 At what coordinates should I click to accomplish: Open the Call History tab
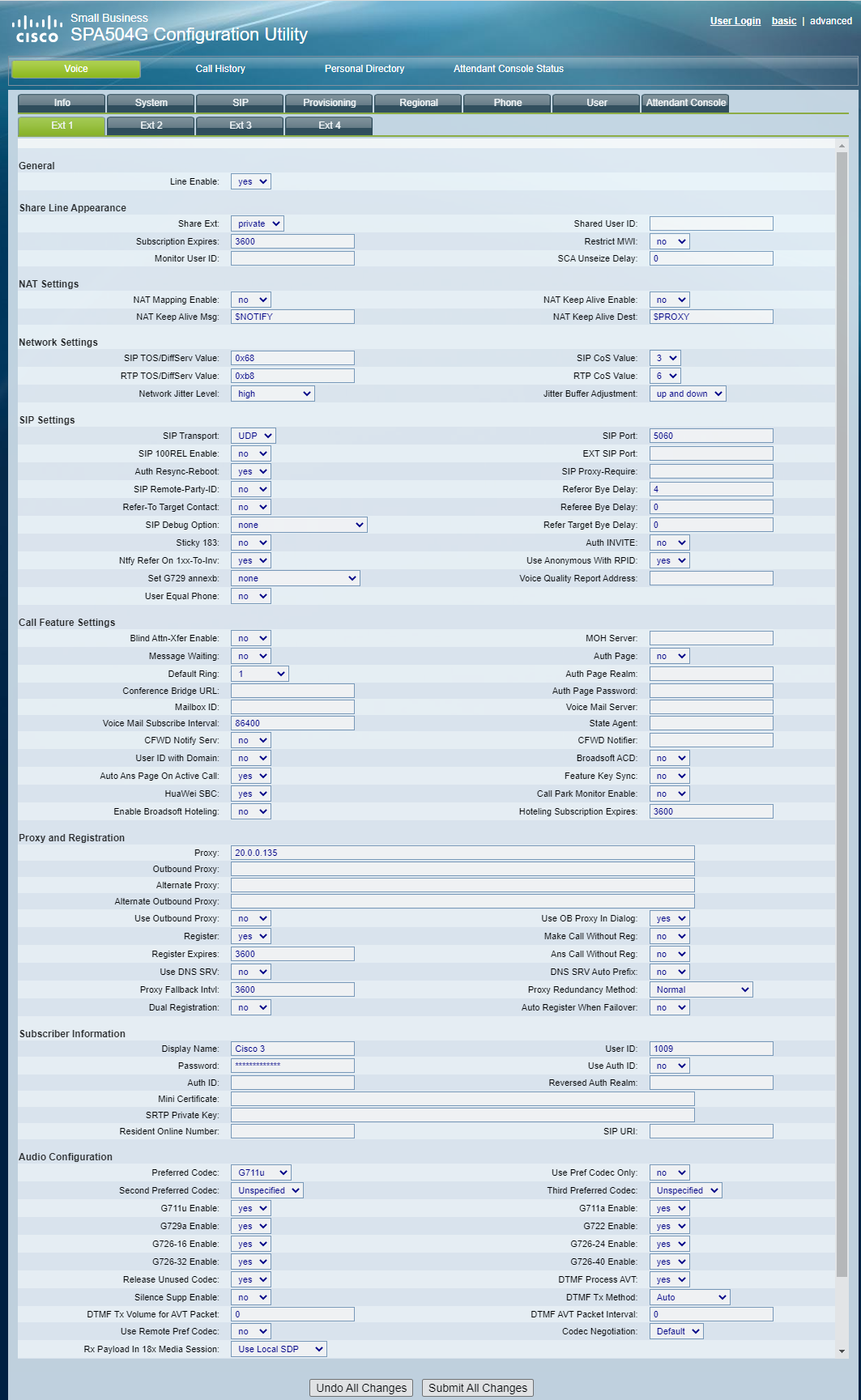pos(220,69)
